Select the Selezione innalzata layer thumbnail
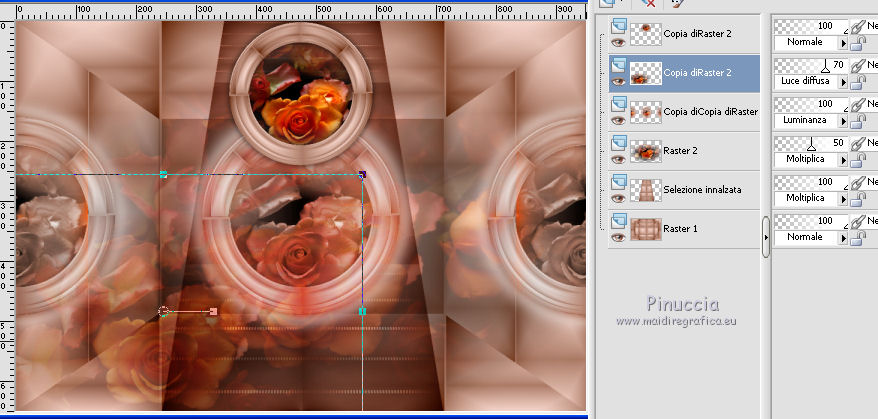 pos(646,190)
